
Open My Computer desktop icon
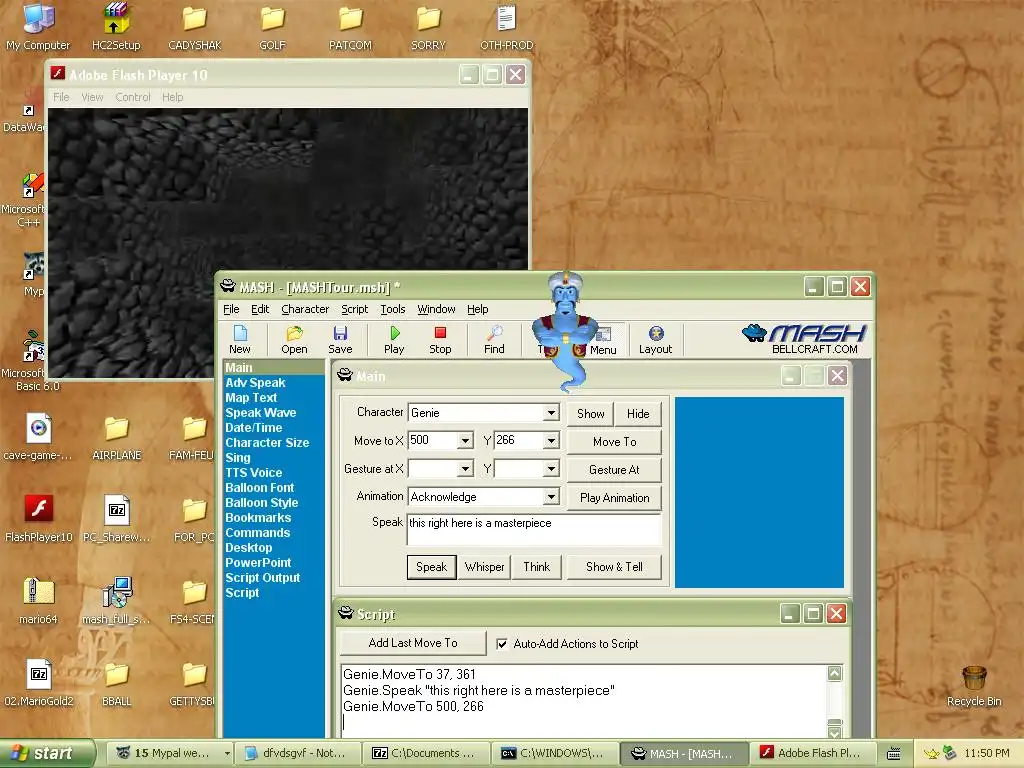38,27
